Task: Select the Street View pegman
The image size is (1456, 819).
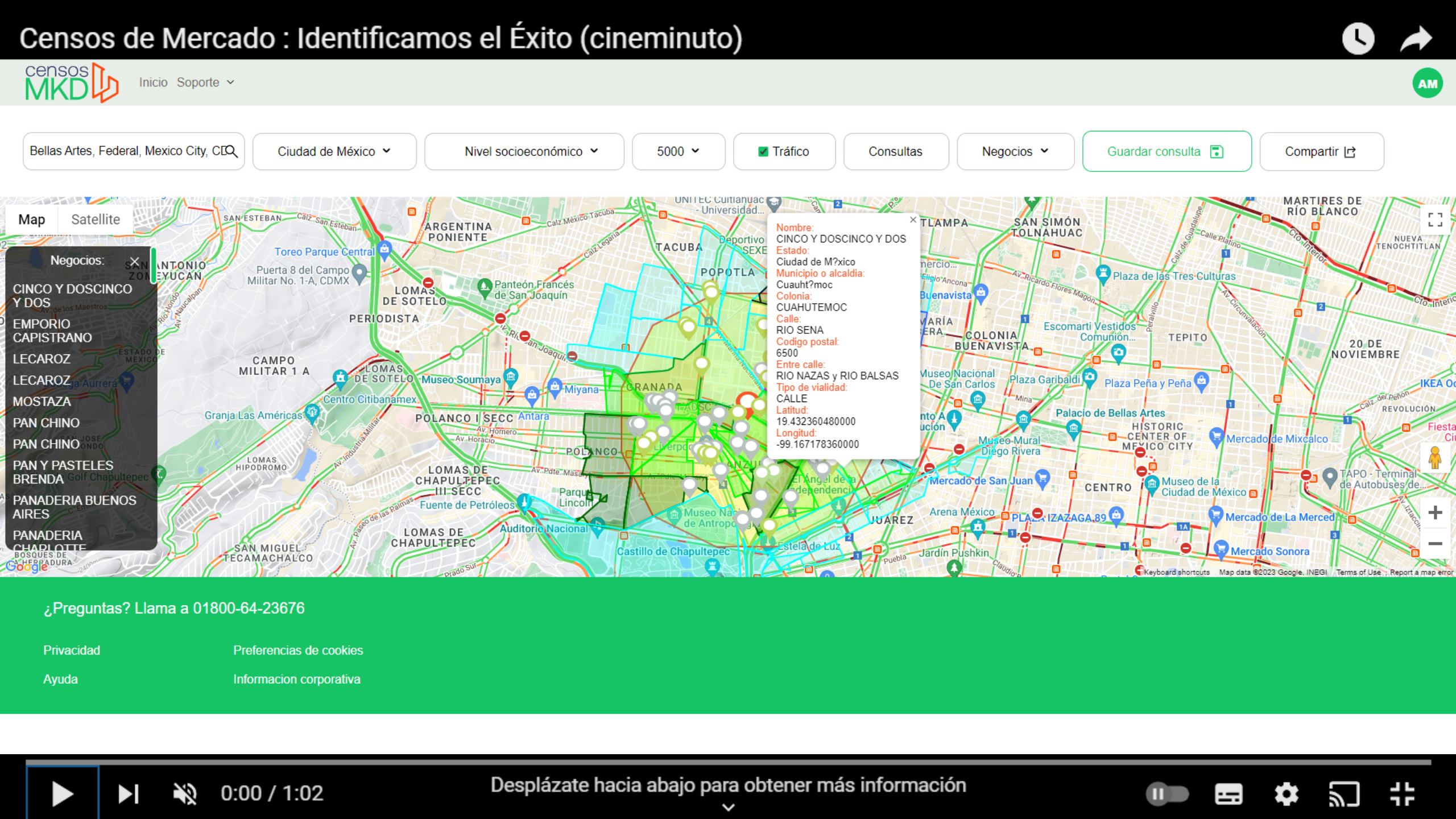Action: pos(1435,458)
